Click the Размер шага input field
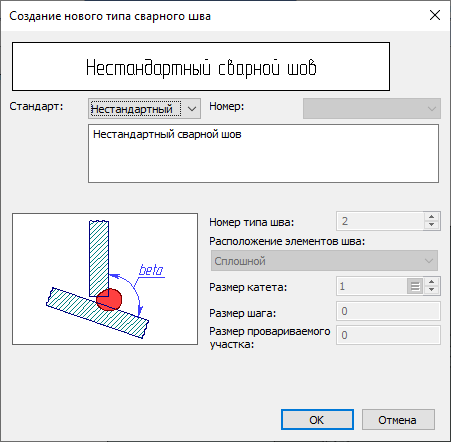Screen dimensions: 451x442 (x=388, y=311)
